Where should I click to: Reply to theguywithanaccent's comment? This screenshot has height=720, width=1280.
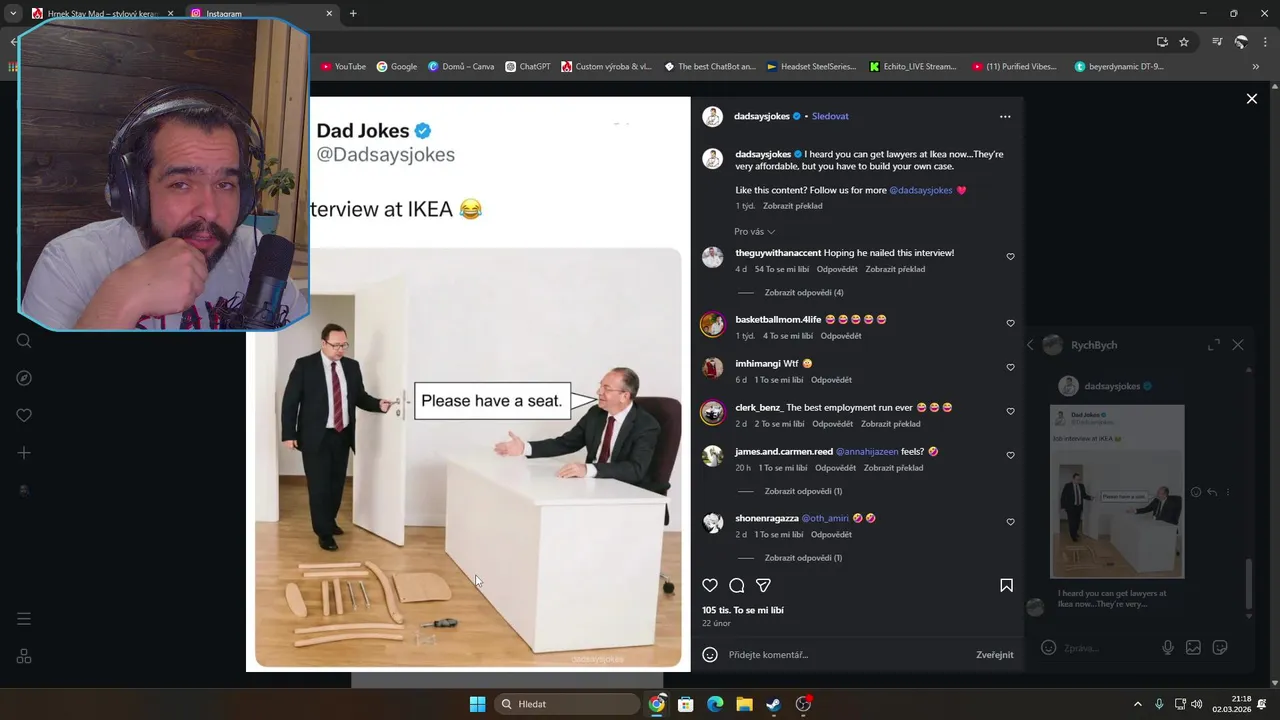837,269
